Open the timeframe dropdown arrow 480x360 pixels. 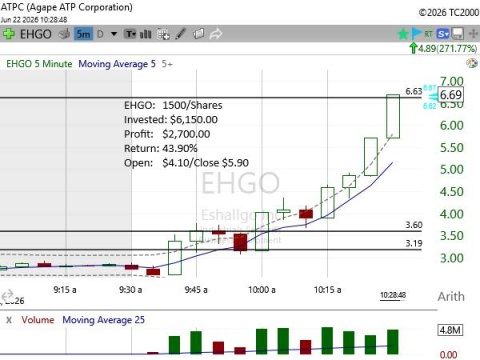tap(114, 34)
